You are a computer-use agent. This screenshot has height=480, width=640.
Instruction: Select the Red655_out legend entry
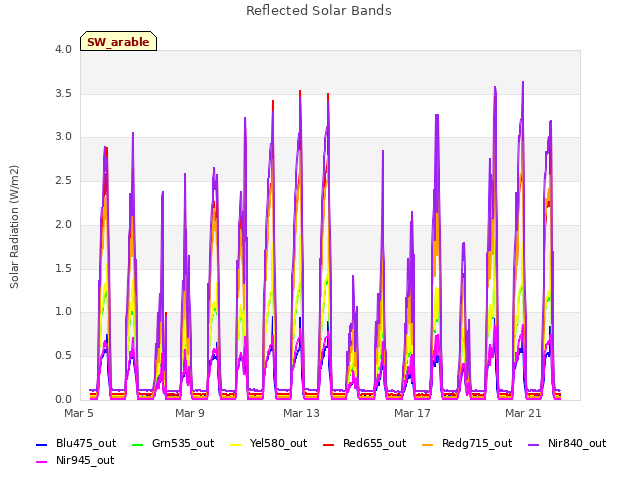coord(364,443)
